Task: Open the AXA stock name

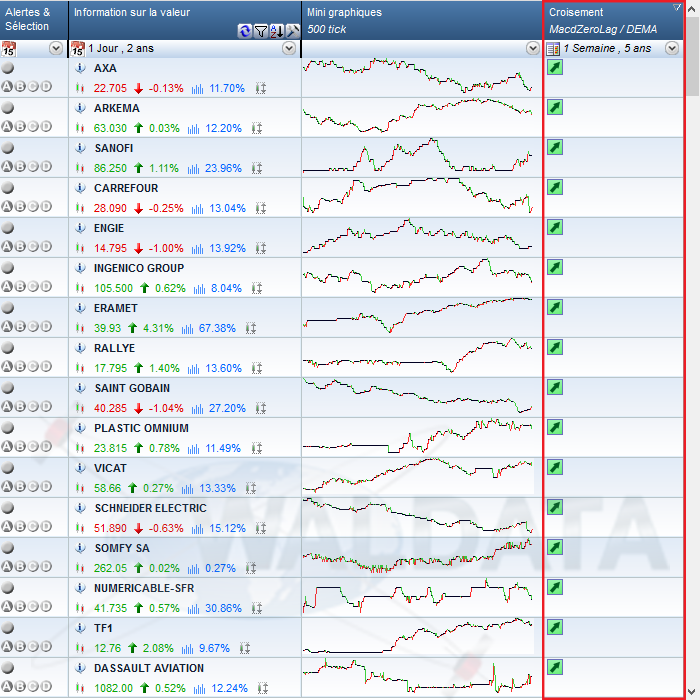Action: tap(105, 68)
